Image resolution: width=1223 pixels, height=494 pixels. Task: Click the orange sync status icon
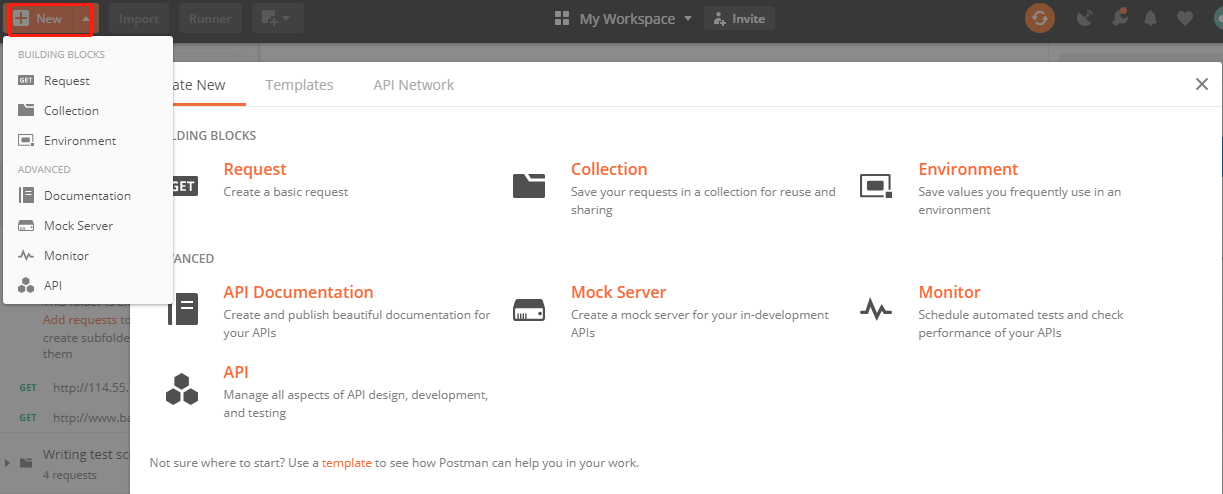pyautogui.click(x=1040, y=18)
